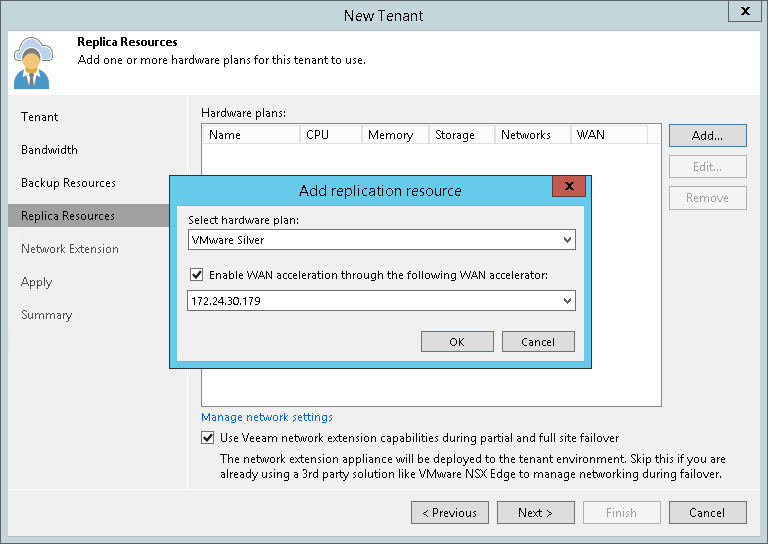Select the Bandwidth wizard step
Viewport: 768px width, 544px height.
pyautogui.click(x=49, y=150)
